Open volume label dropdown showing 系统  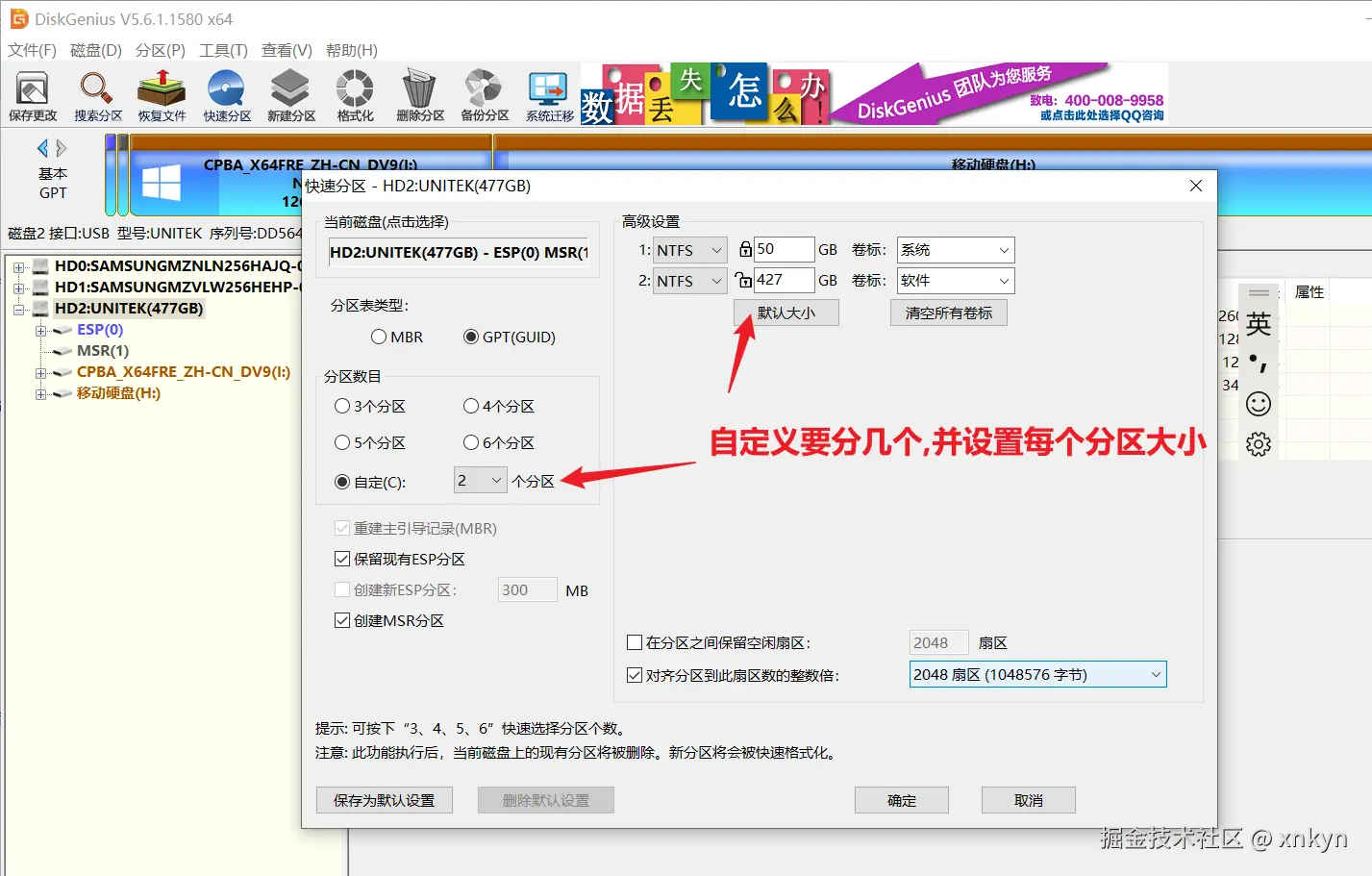click(956, 250)
